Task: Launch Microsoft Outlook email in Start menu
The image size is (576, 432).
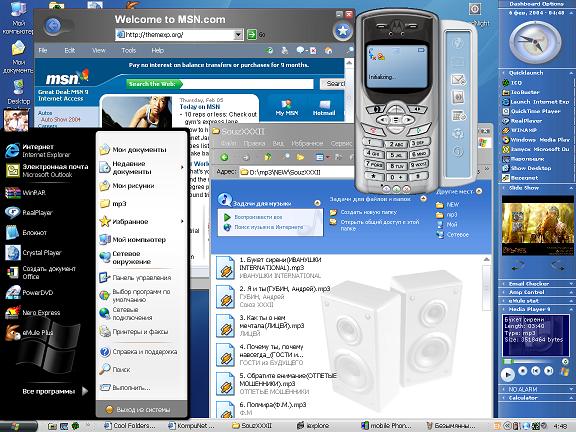Action: 47,170
